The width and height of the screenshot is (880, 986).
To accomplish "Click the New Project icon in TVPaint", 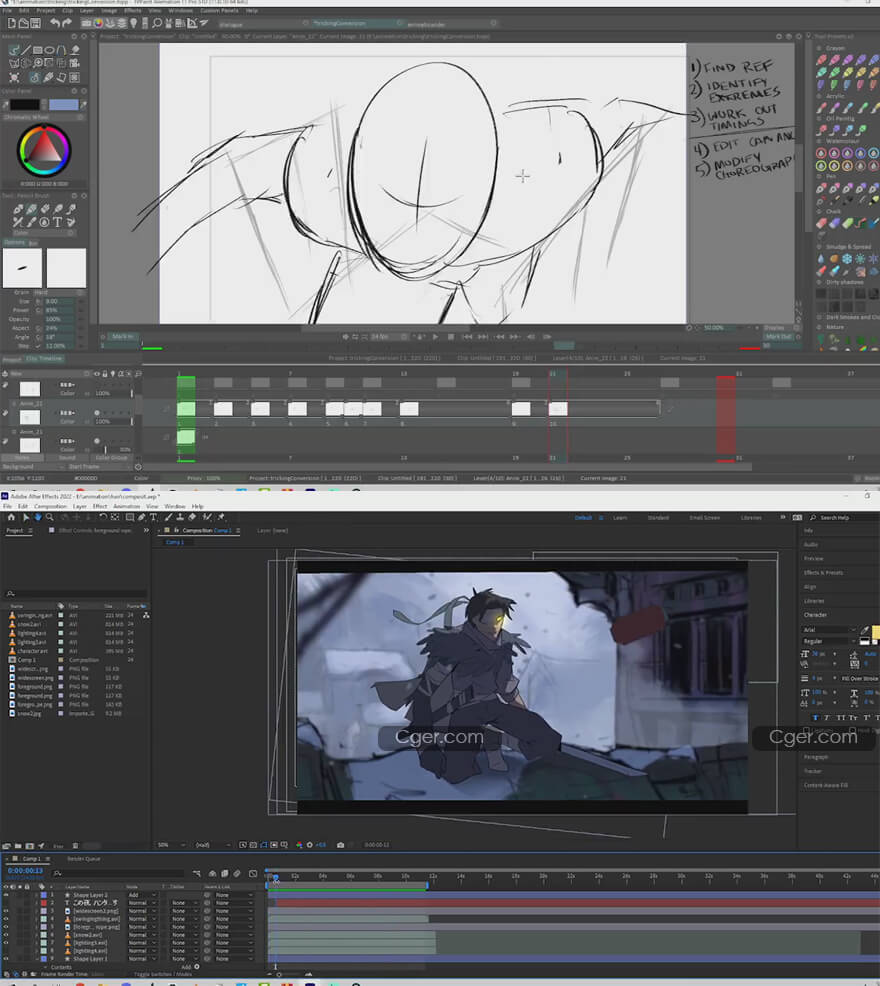I will 11,23.
